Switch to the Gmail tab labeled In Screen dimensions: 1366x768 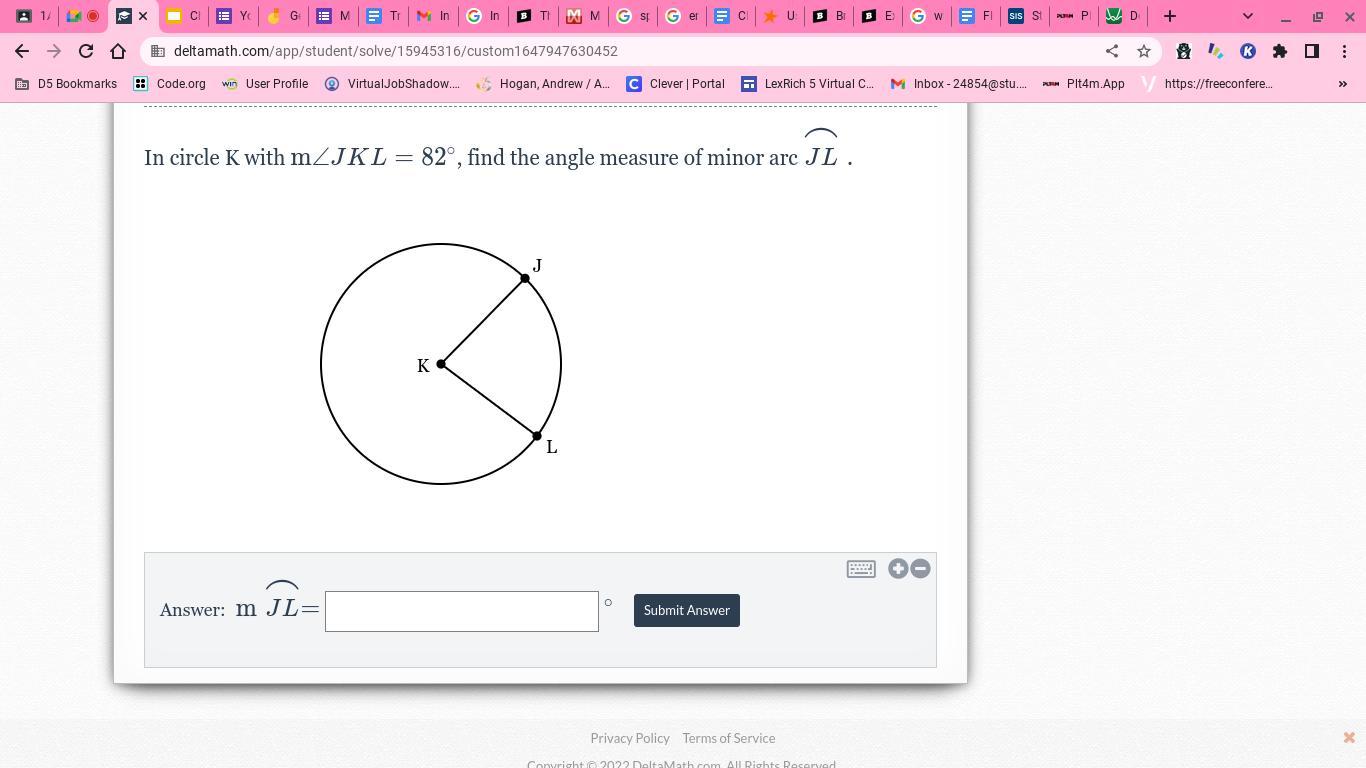point(433,16)
